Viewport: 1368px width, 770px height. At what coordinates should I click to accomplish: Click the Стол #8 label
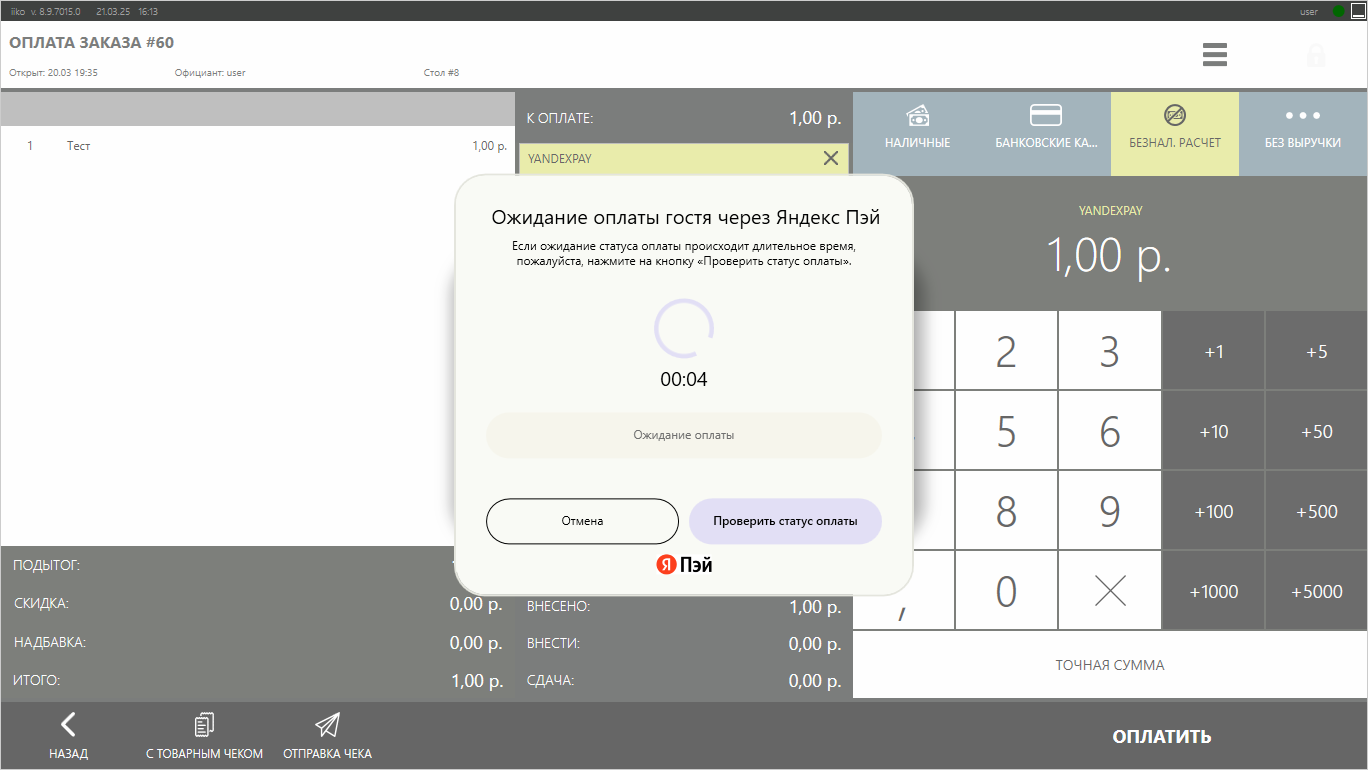441,73
